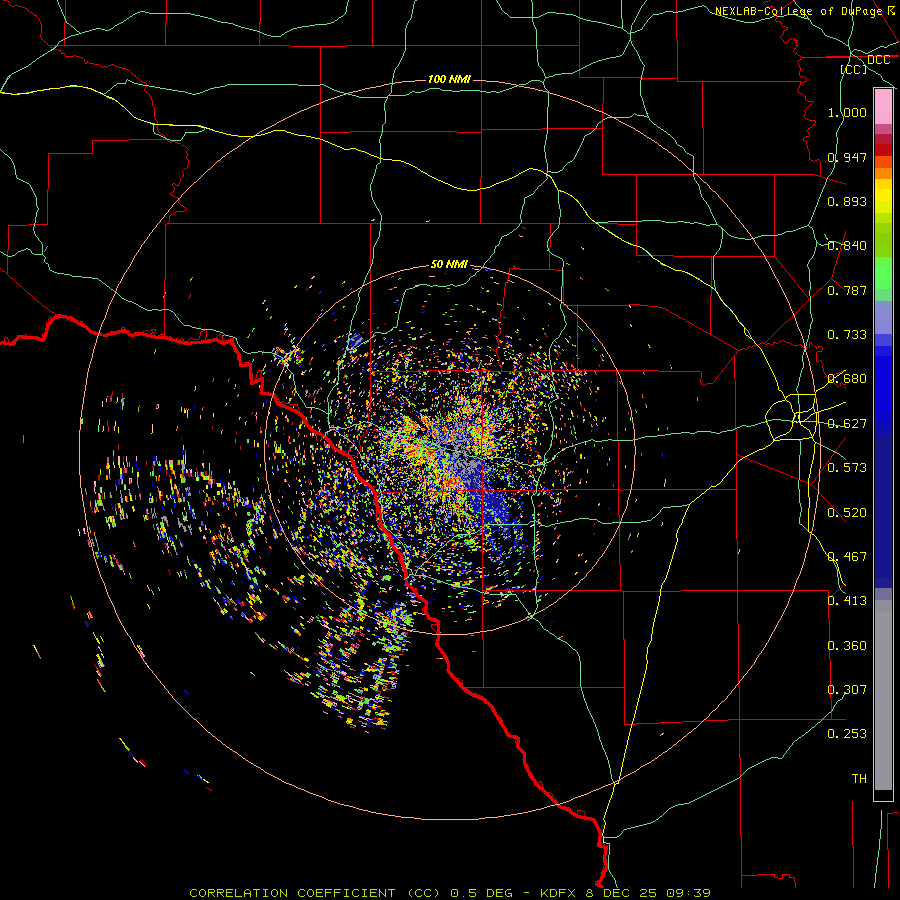Click the 0.733 scale value
The width and height of the screenshot is (900, 900).
(847, 335)
